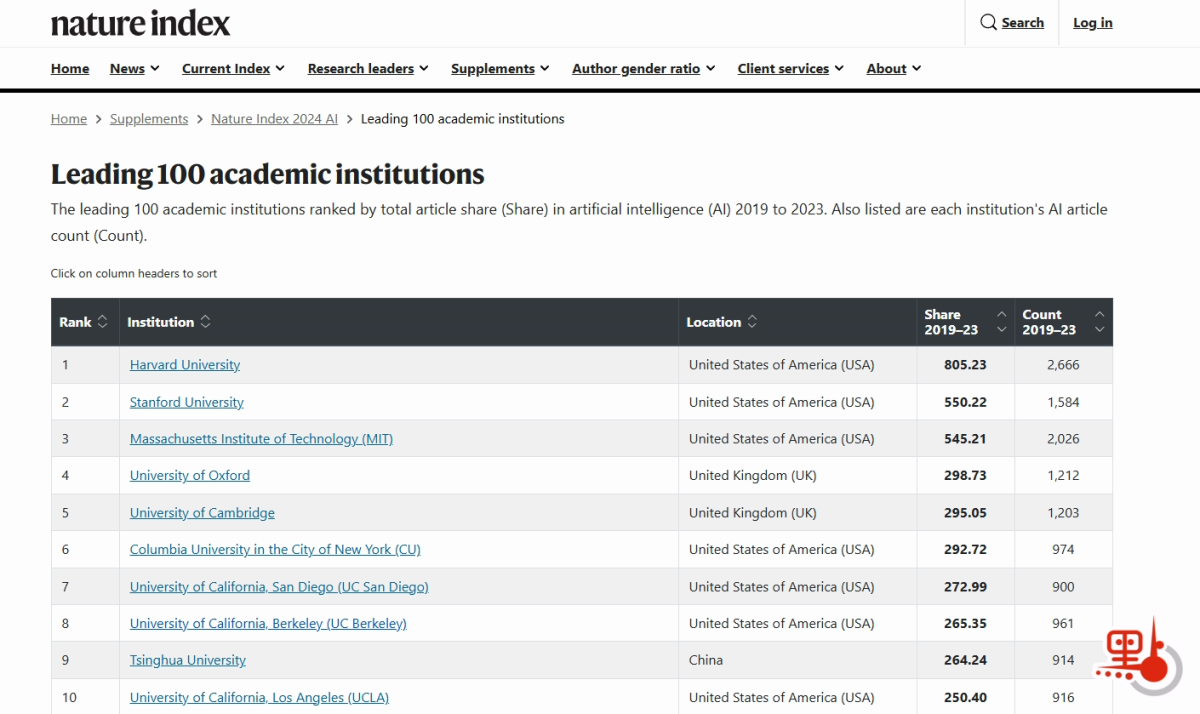Viewport: 1200px width, 714px height.
Task: Expand the News menu
Action: [x=134, y=69]
